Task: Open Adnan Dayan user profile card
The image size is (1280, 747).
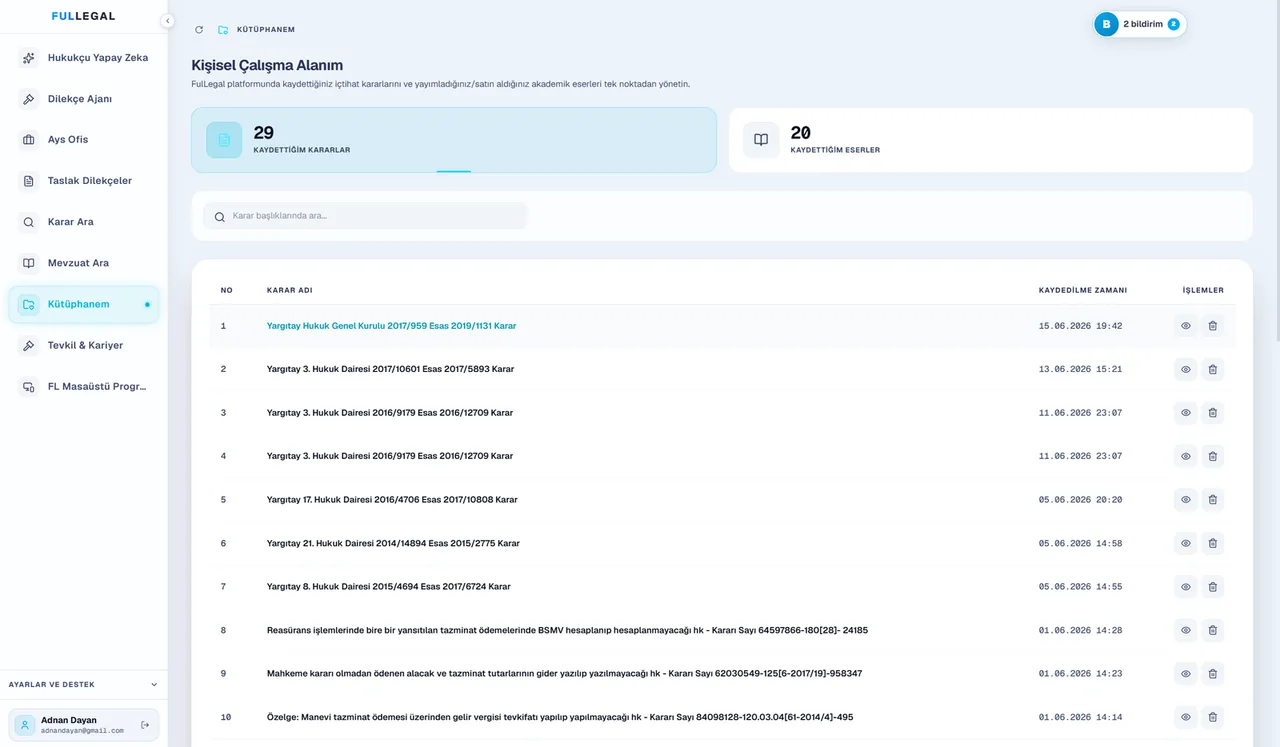Action: [84, 725]
